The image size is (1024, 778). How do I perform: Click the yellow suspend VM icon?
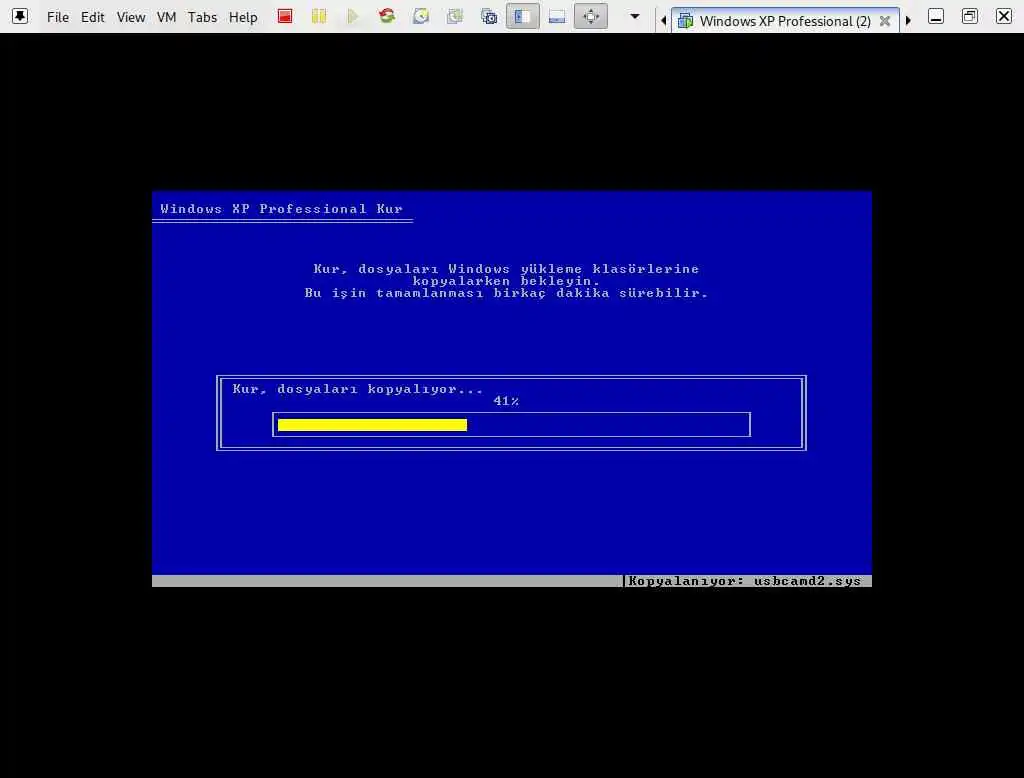tap(319, 16)
